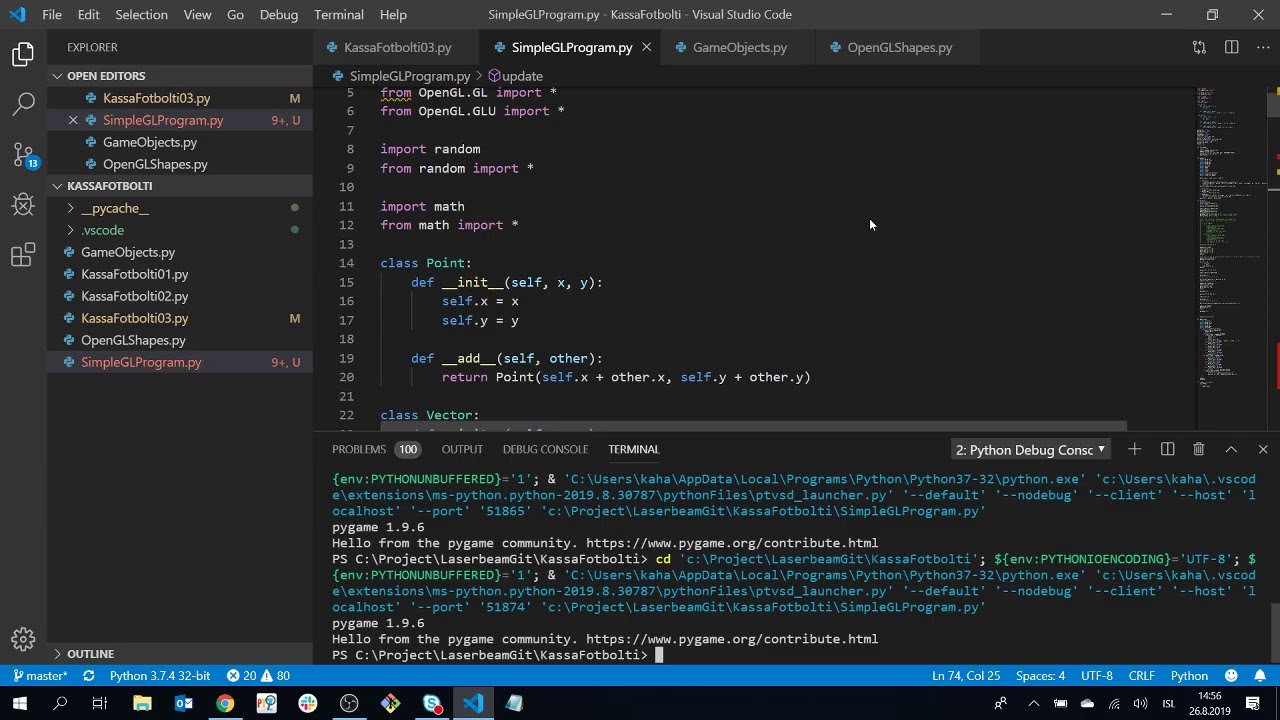Open the Manage gear icon

coord(23,639)
